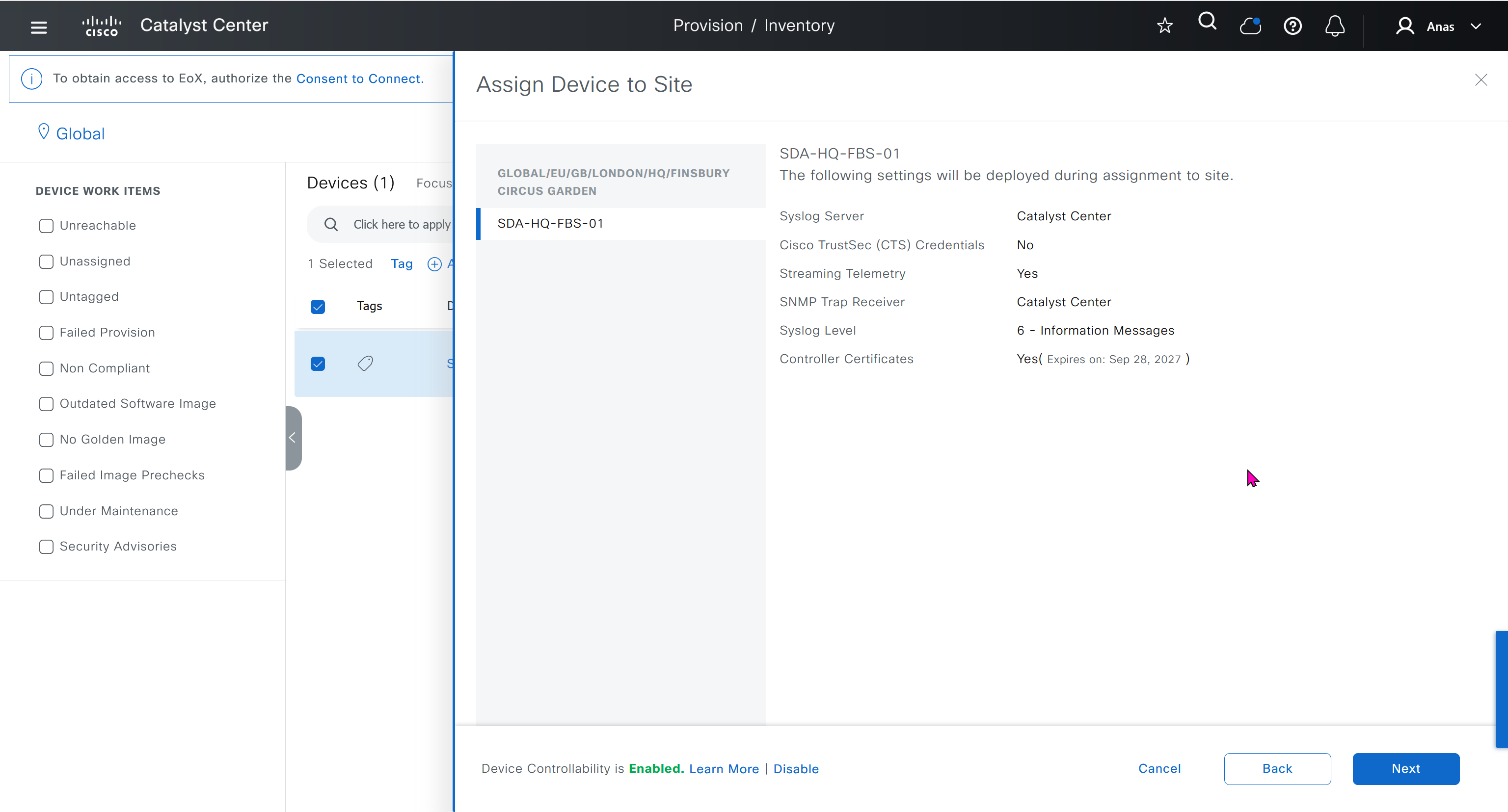Click the cloud status icon

(1250, 26)
